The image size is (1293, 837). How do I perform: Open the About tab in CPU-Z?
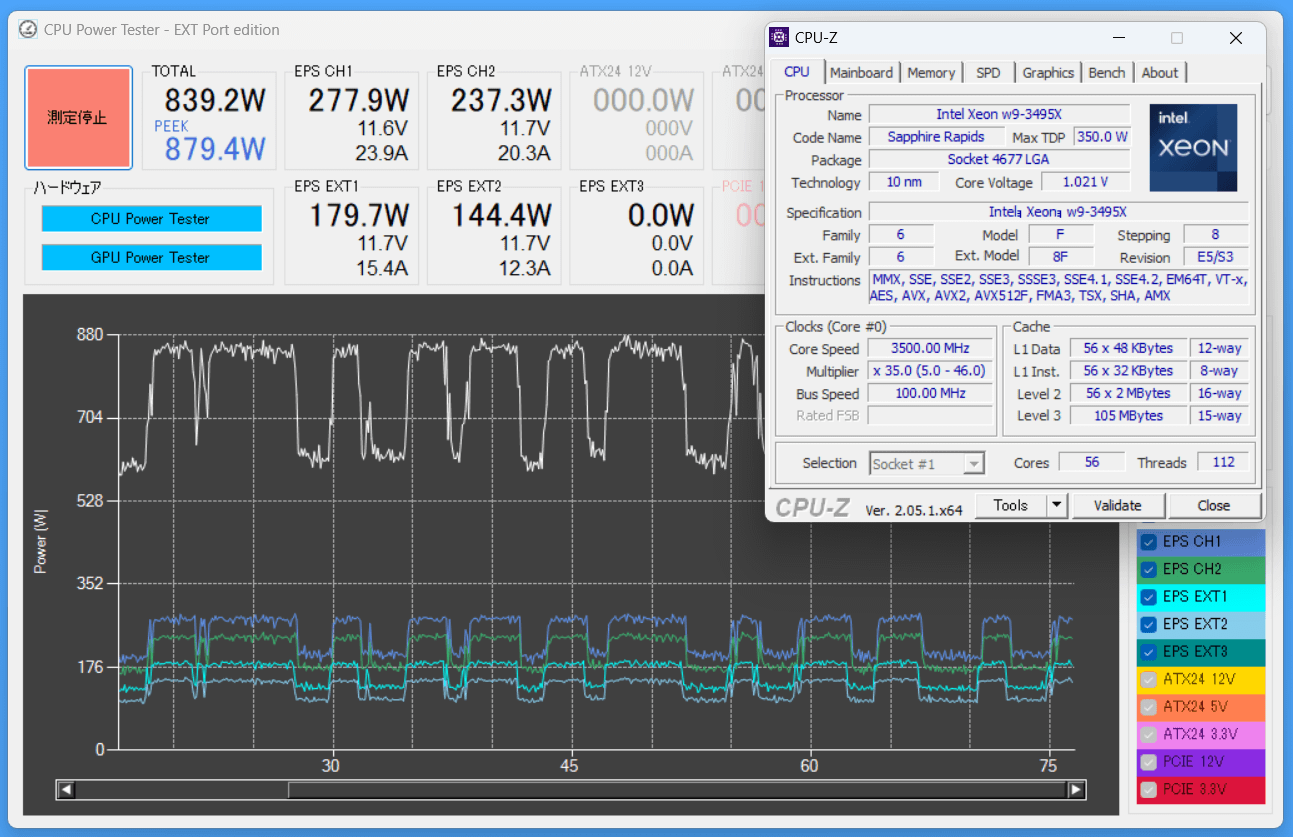pyautogui.click(x=1160, y=72)
